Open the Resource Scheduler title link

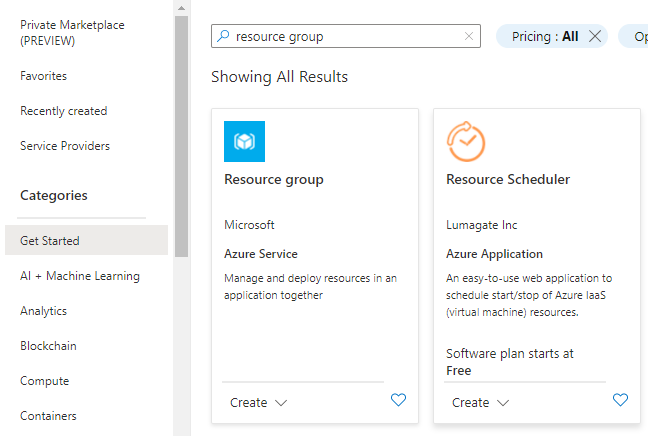click(x=508, y=179)
